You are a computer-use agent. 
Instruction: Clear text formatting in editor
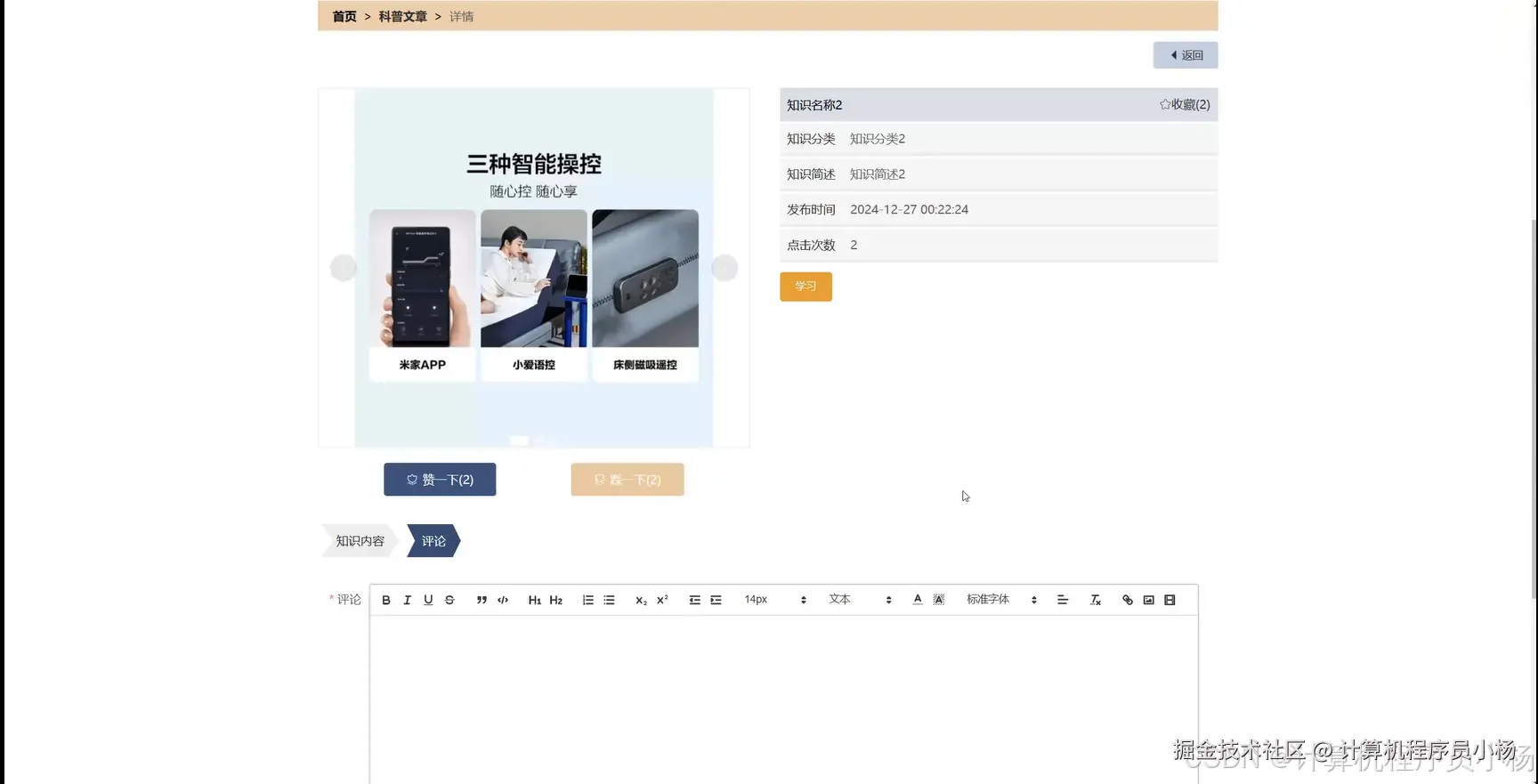(1096, 600)
